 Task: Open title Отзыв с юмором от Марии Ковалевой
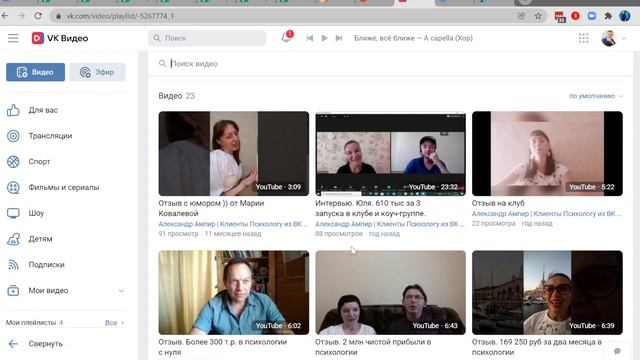click(x=211, y=208)
